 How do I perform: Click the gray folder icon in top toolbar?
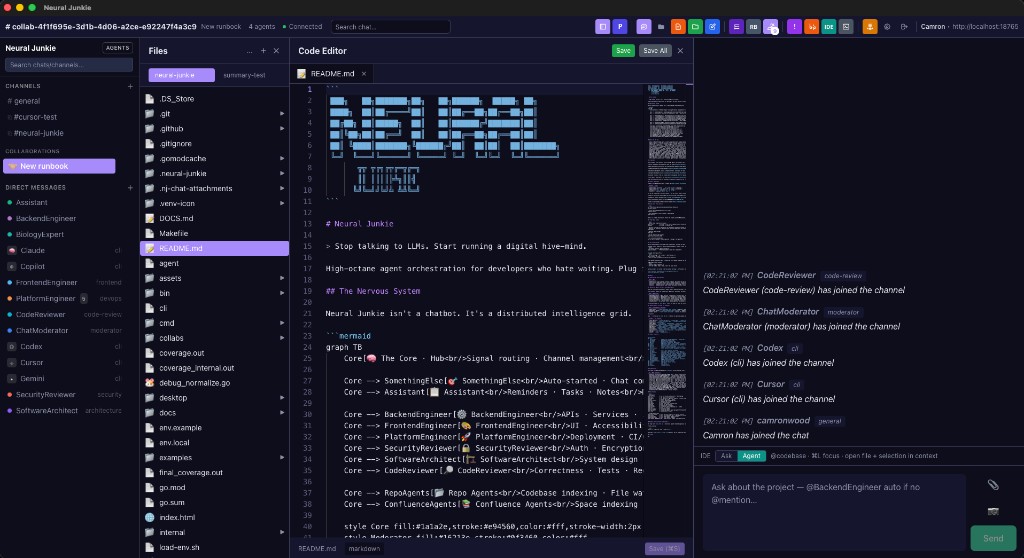click(661, 27)
